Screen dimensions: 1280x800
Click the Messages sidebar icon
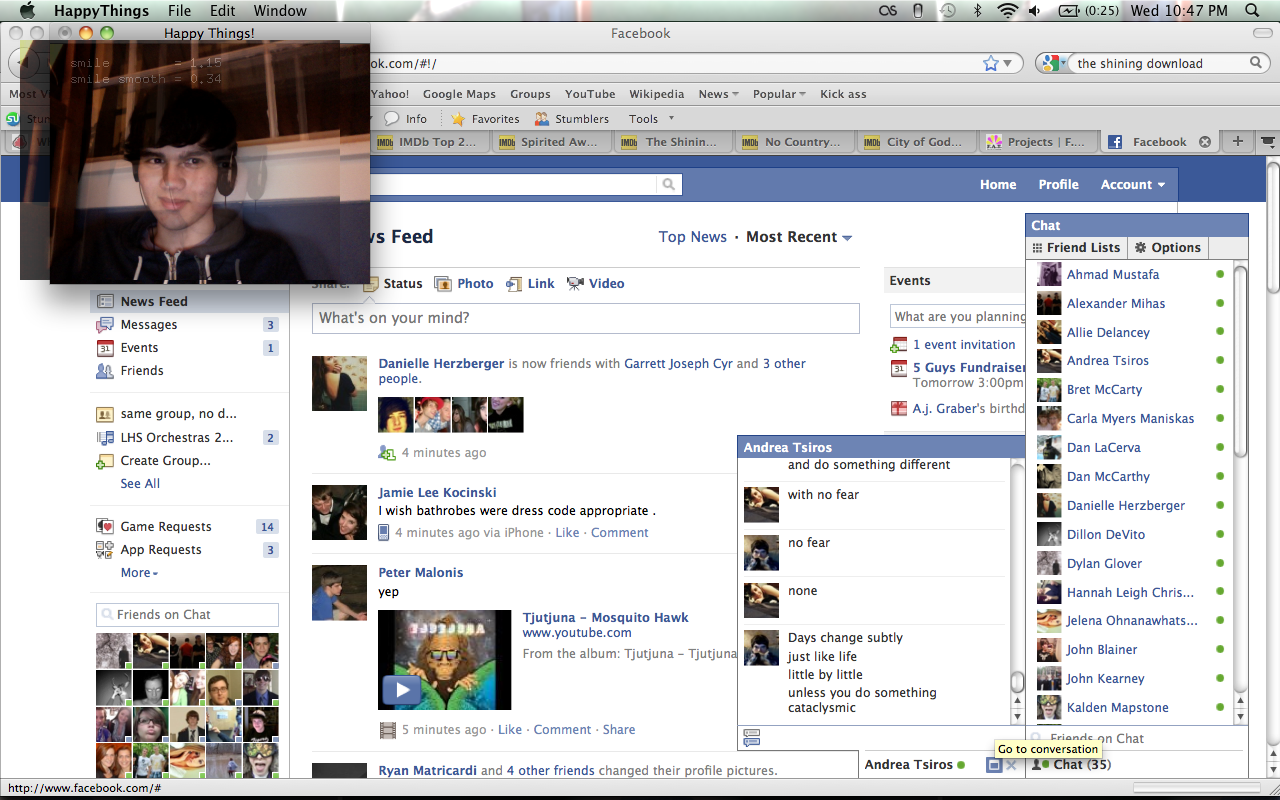(105, 325)
